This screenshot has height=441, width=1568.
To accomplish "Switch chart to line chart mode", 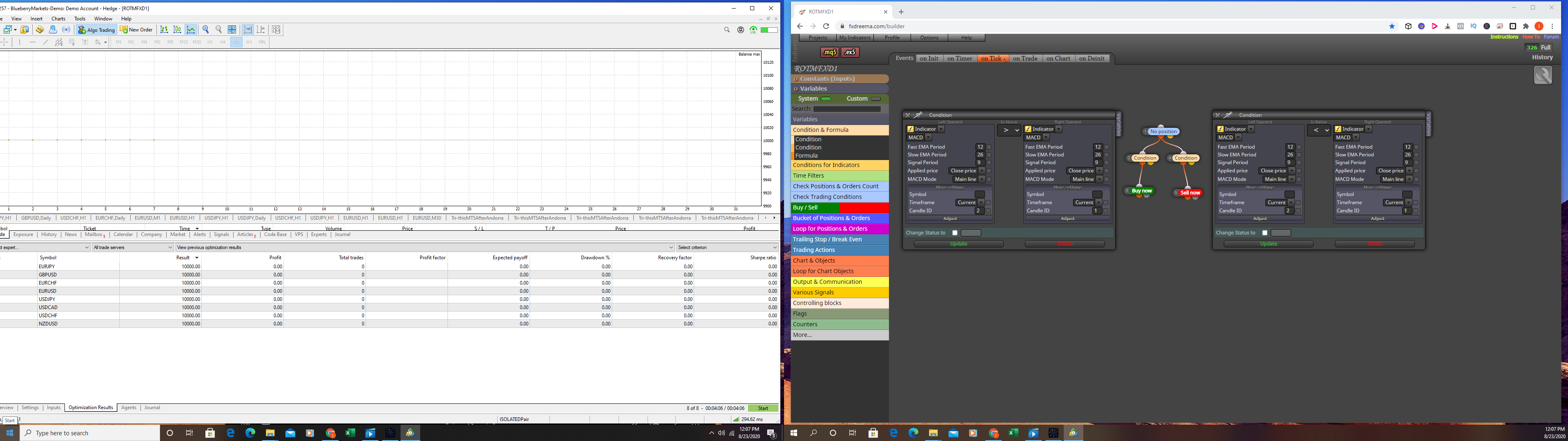I will pyautogui.click(x=191, y=29).
